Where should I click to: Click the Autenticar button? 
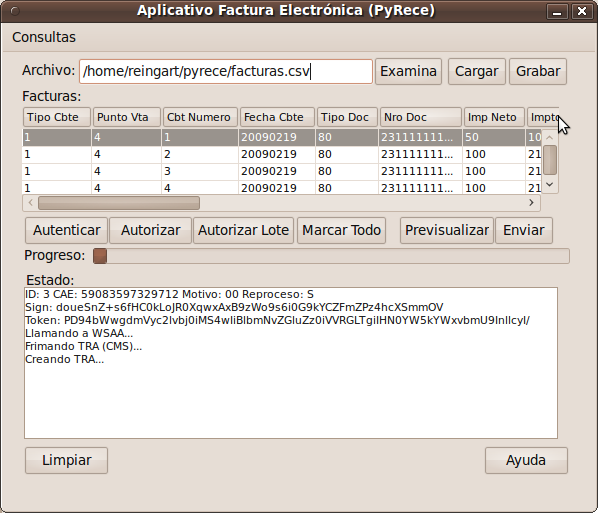(66, 230)
